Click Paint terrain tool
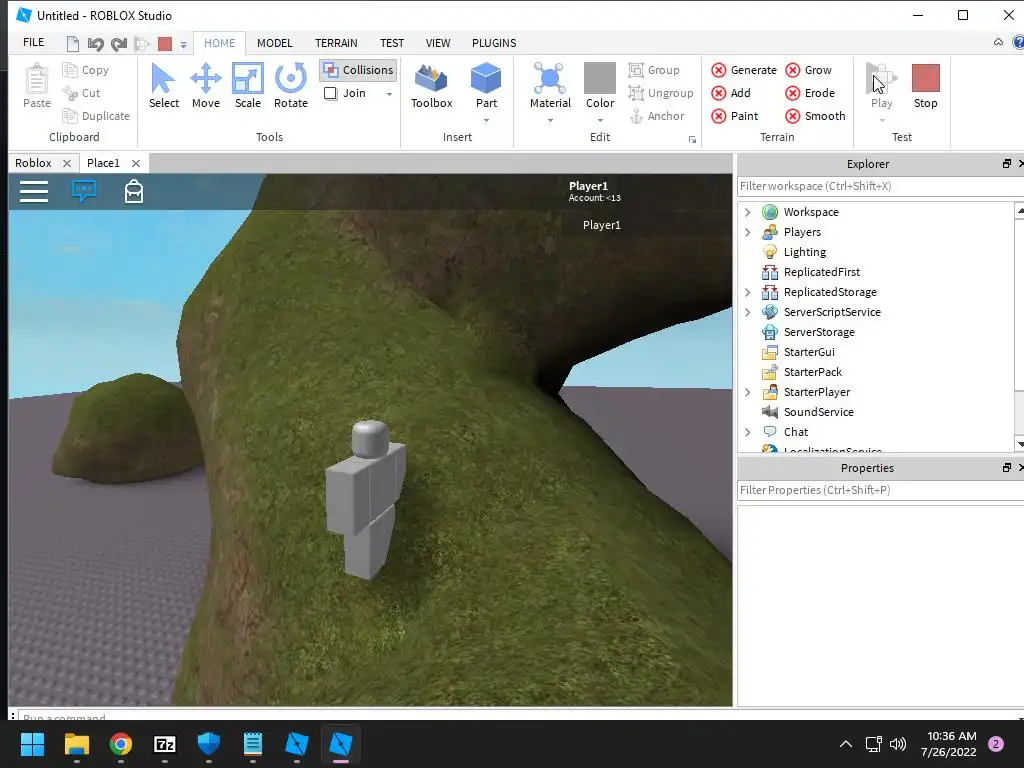Image resolution: width=1024 pixels, height=768 pixels. 735,116
